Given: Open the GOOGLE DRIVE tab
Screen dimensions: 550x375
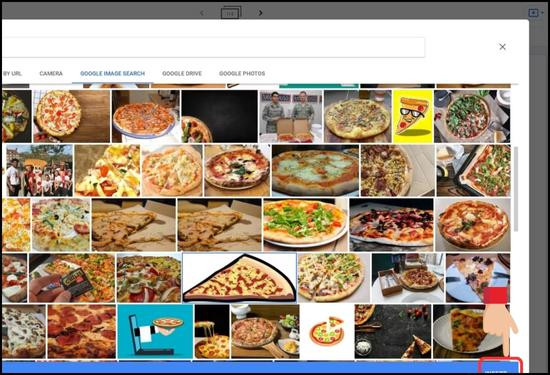Looking at the screenshot, I should [182, 73].
